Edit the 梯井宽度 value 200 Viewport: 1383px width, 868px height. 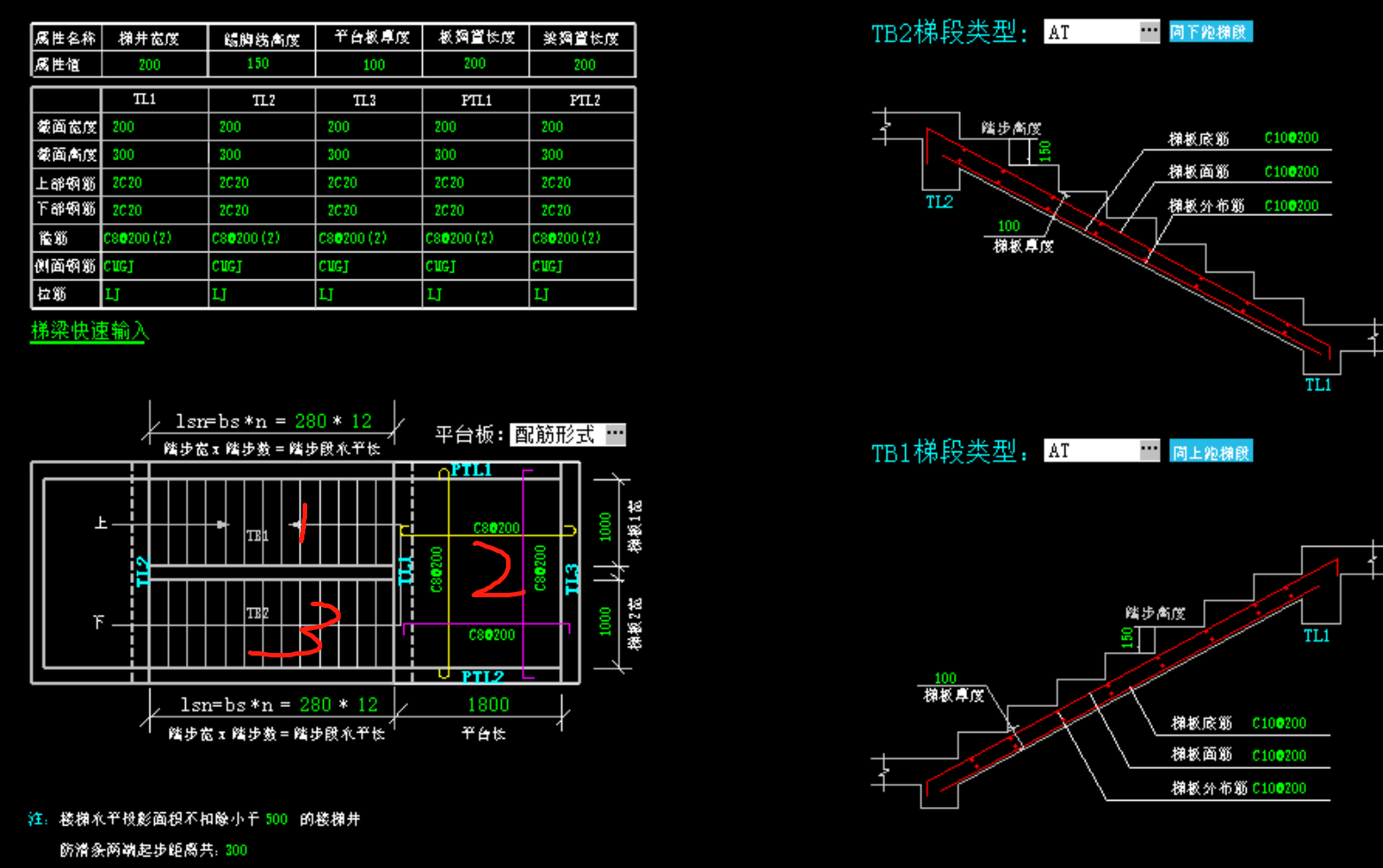150,65
